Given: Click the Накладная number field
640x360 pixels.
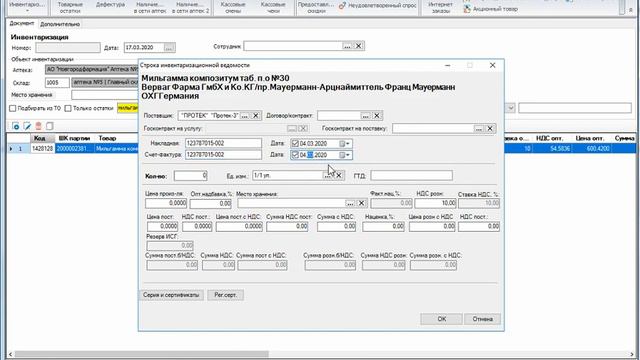Looking at the screenshot, I should [223, 144].
